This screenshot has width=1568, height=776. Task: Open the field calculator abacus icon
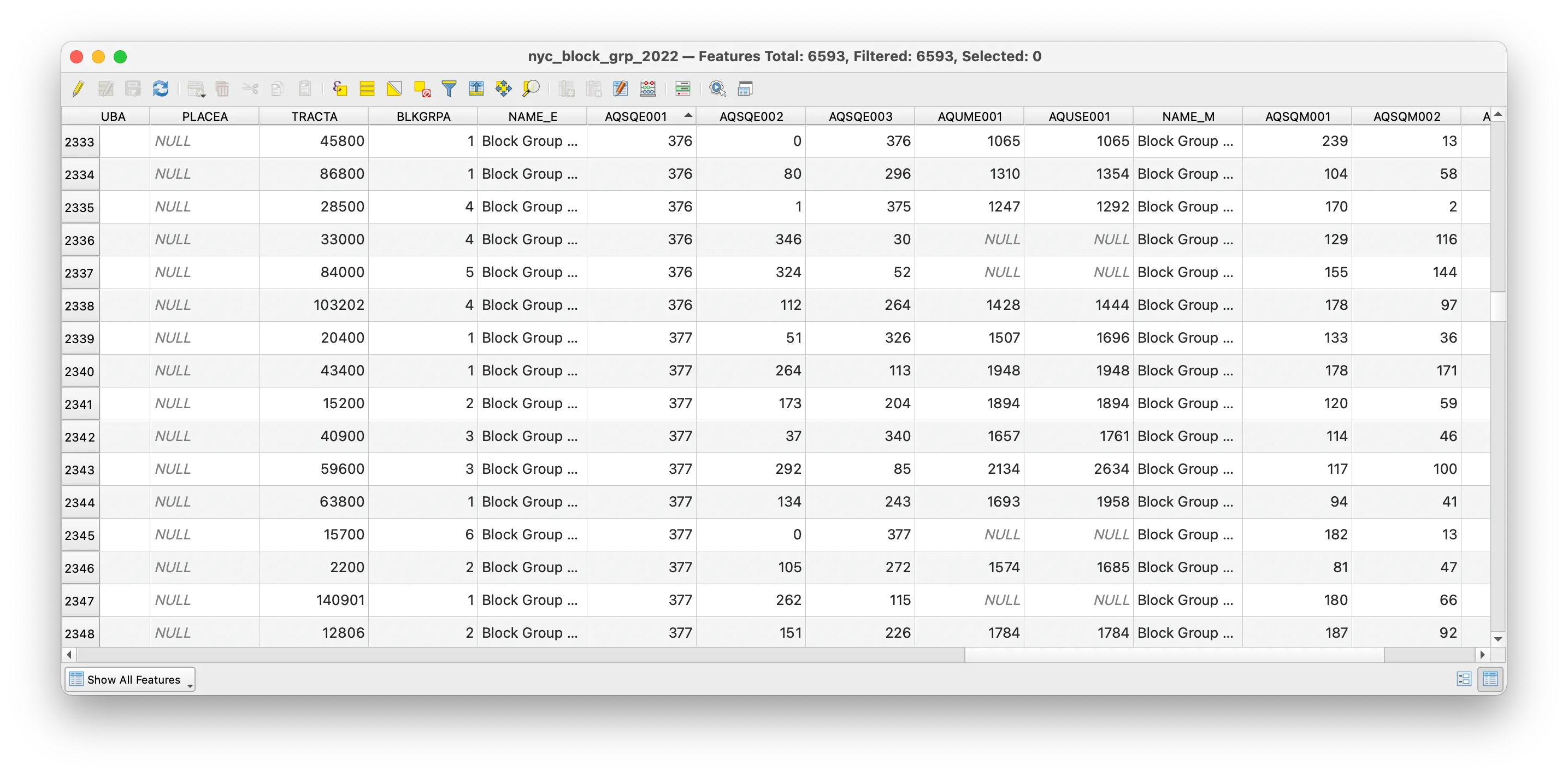coord(647,89)
